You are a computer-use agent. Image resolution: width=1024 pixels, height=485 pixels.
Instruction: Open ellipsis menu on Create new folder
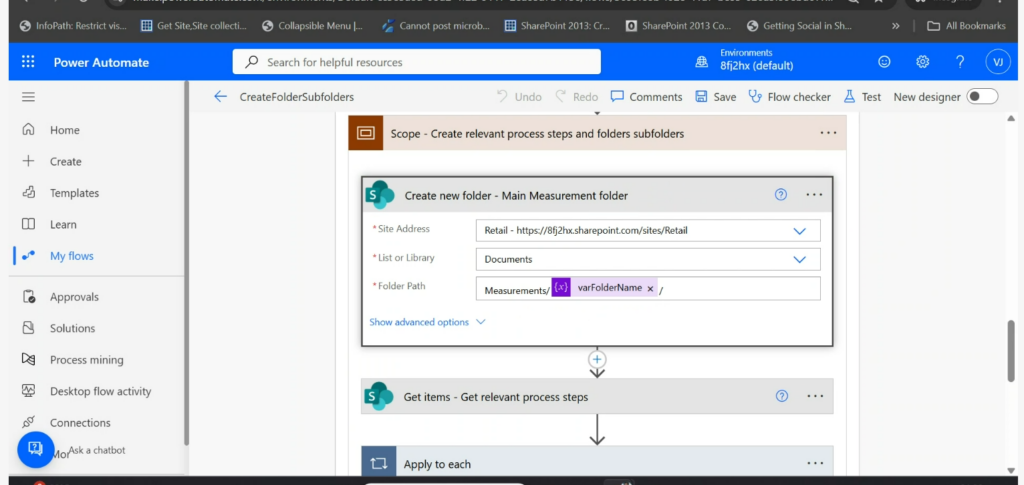814,195
